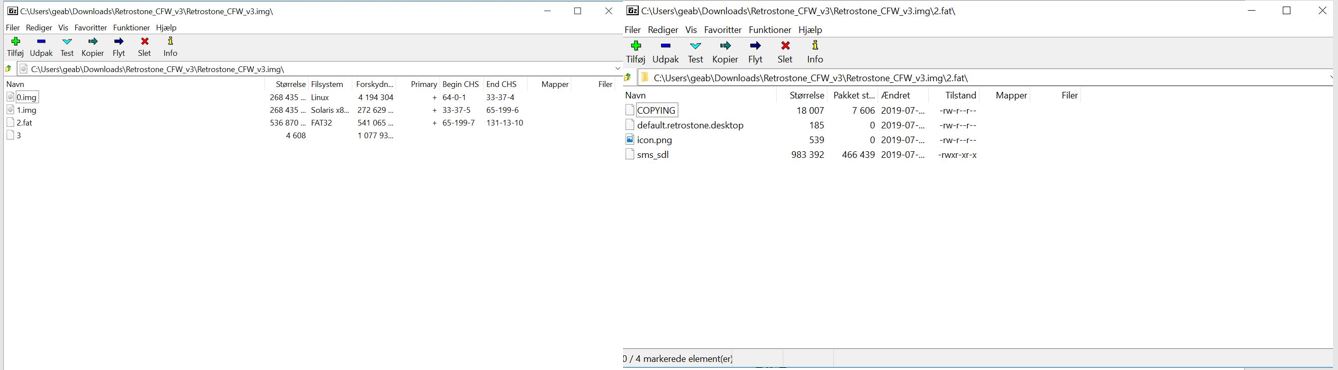
Task: Open Filer menu in left window
Action: [x=13, y=28]
